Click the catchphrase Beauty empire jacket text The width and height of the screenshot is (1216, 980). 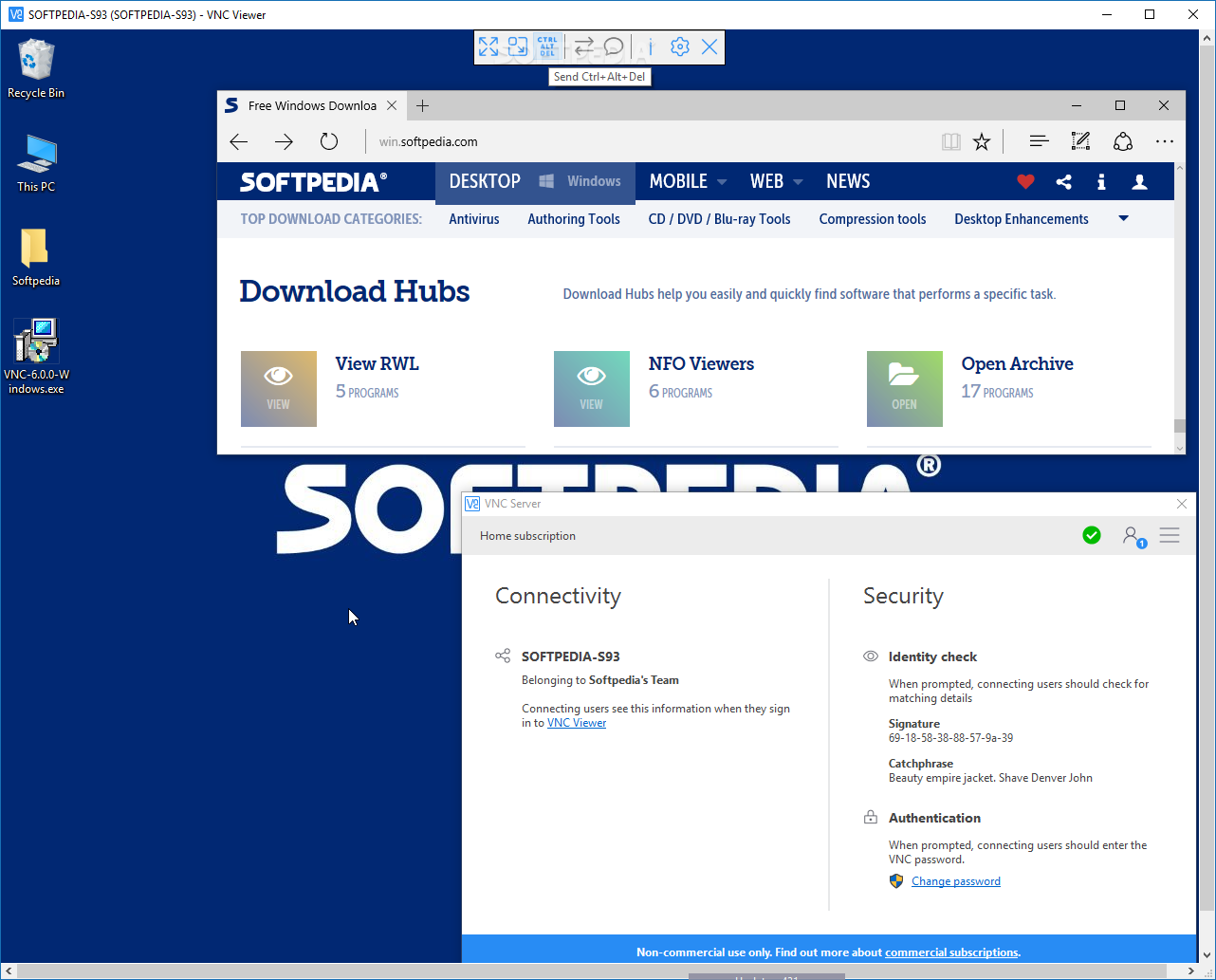pyautogui.click(x=990, y=778)
